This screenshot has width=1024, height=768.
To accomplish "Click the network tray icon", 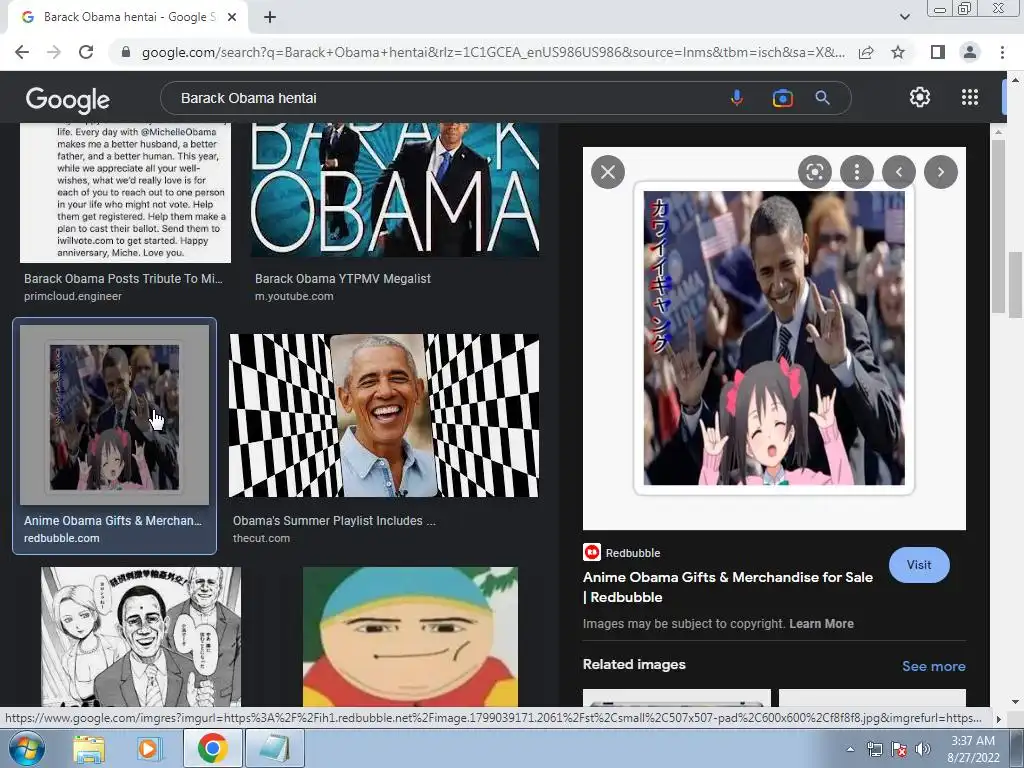I will (x=874, y=749).
